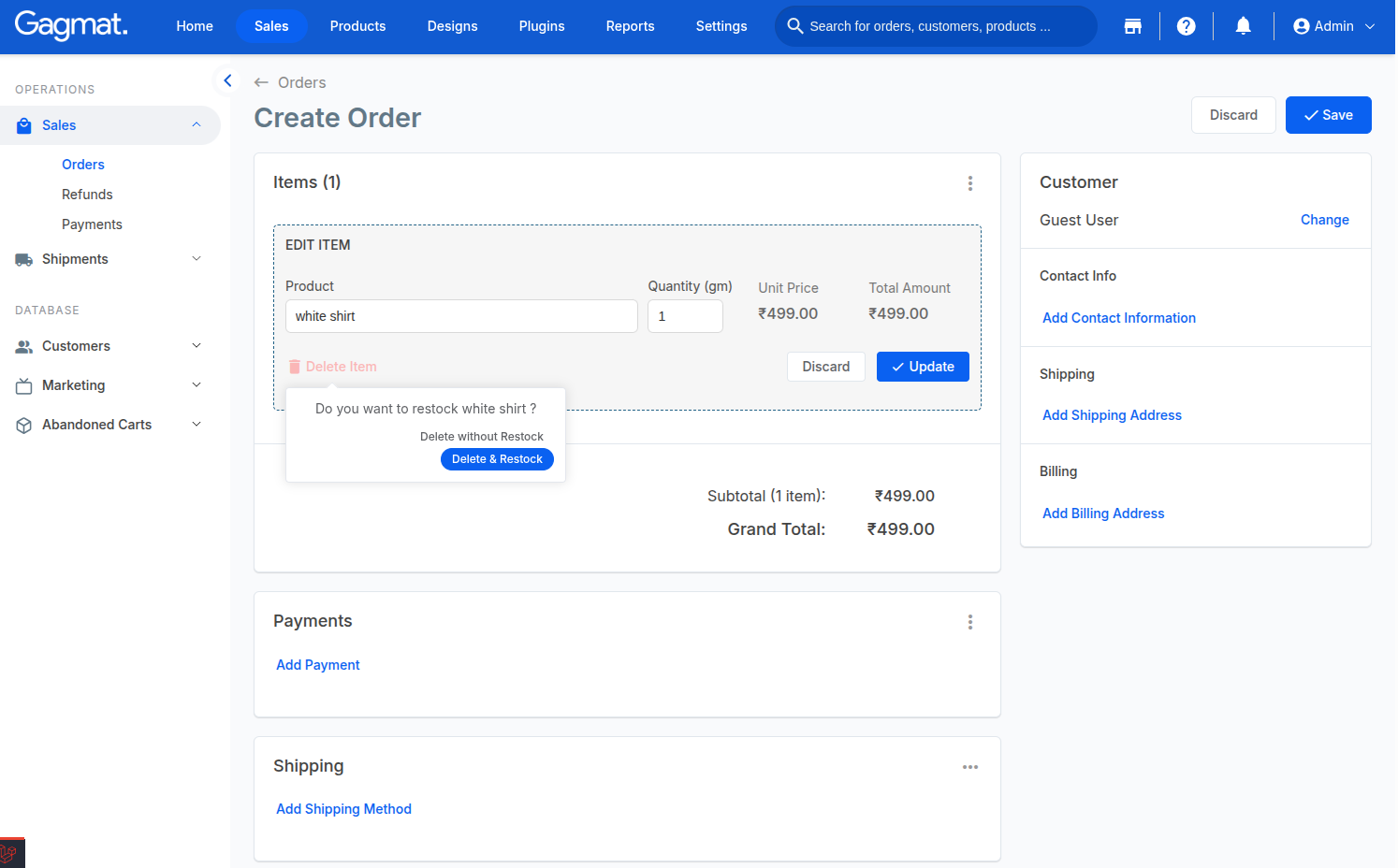The height and width of the screenshot is (868, 1398).
Task: Click the Quantity input field
Action: click(x=685, y=316)
